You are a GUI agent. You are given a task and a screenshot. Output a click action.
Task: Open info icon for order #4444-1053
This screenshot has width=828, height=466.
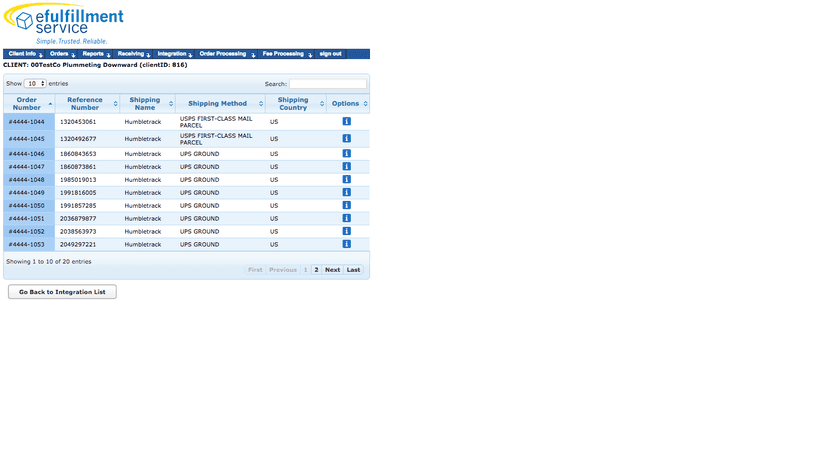(346, 244)
